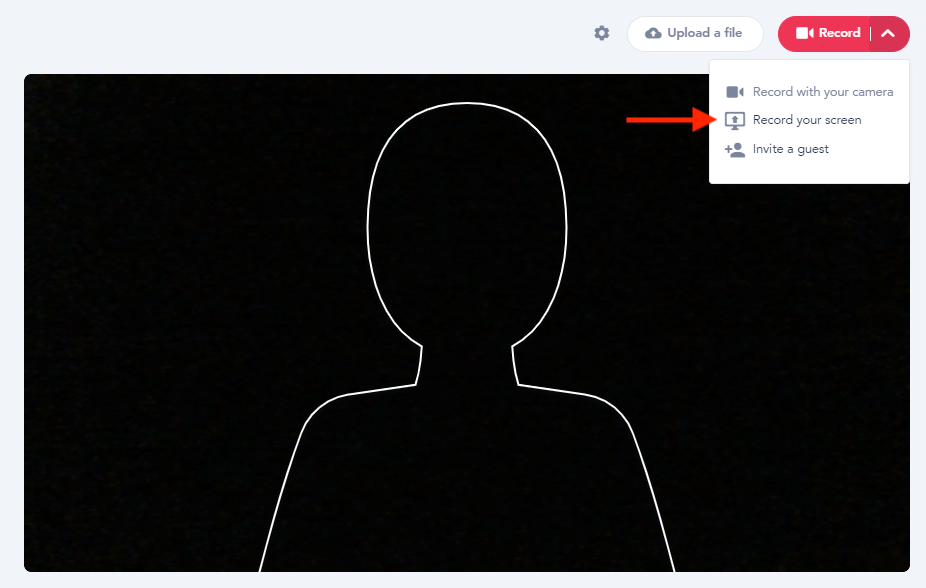Click empty space at bottom of dropdown menu

pos(809,173)
